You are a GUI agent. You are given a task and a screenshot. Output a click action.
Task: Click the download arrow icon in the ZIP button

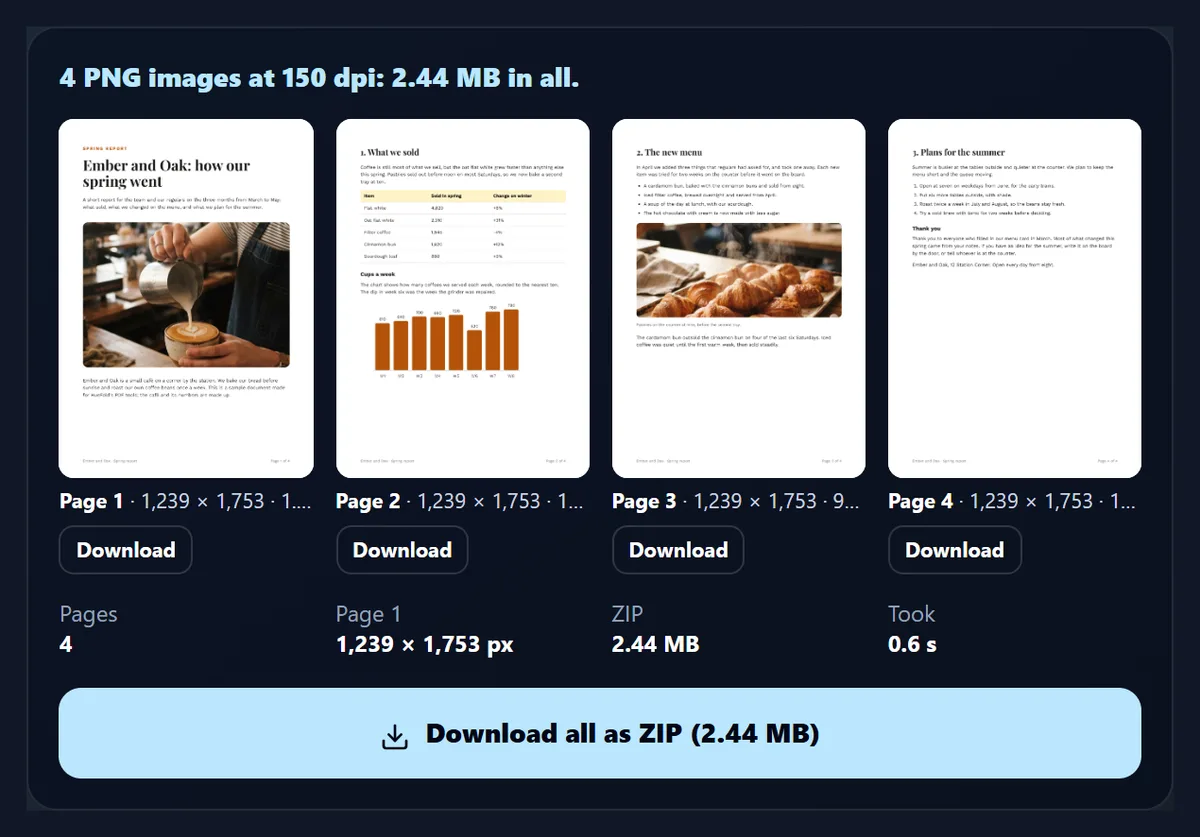(x=395, y=736)
